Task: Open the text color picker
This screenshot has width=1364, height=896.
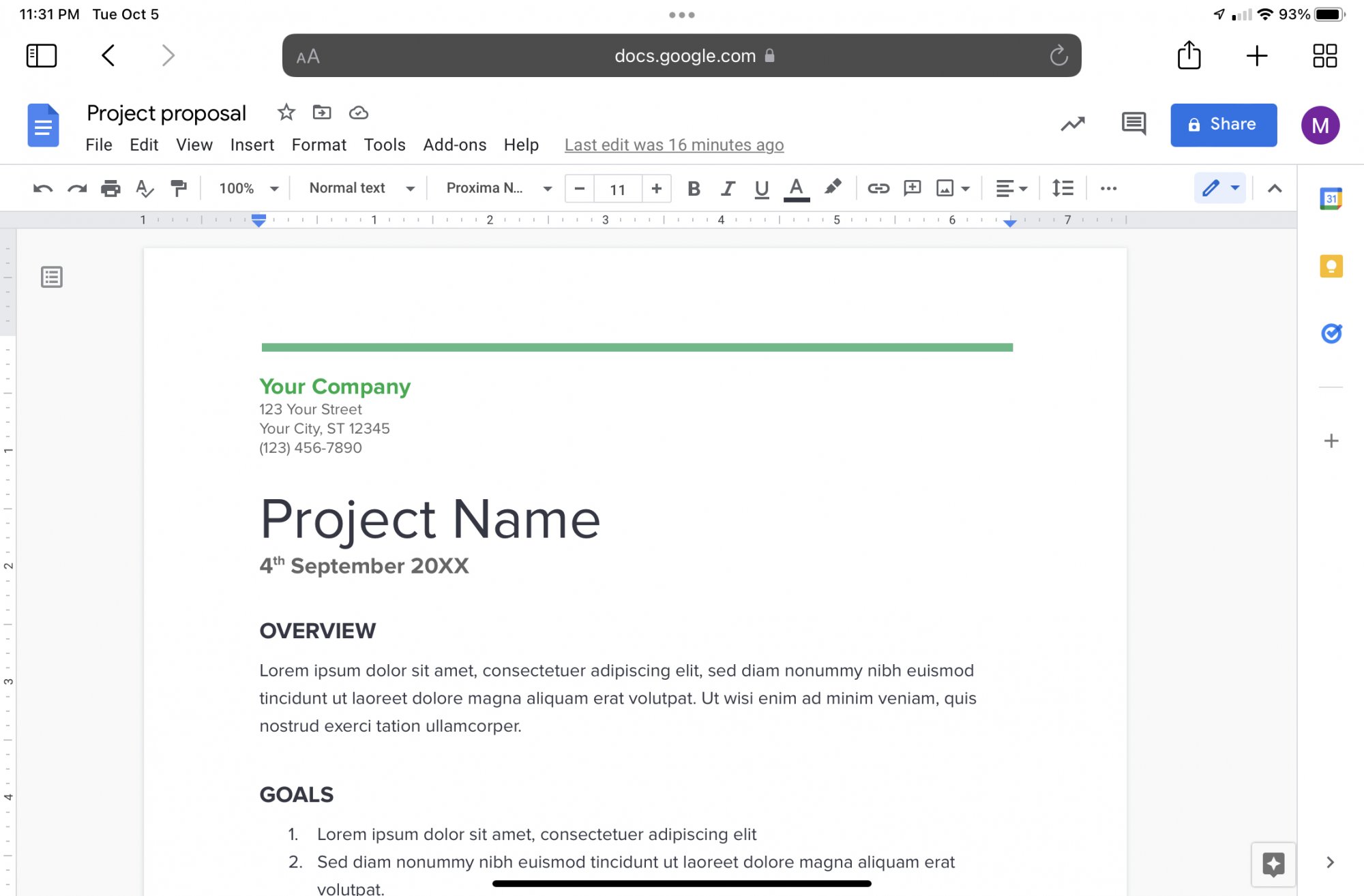Action: point(796,188)
